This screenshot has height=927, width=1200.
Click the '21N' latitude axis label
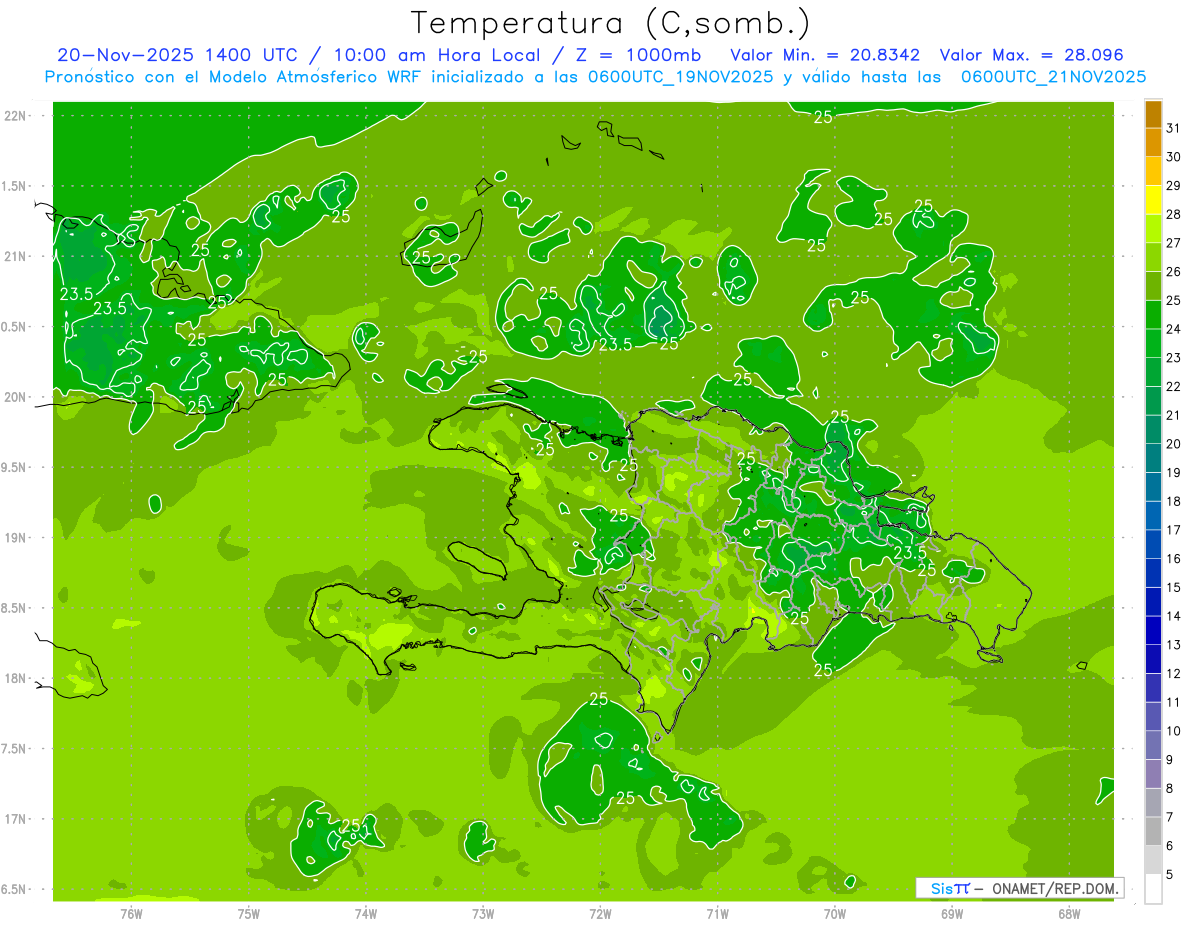click(16, 256)
